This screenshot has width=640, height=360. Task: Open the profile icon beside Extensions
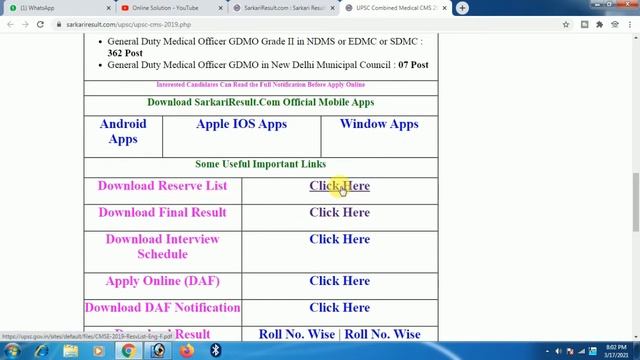pos(615,24)
